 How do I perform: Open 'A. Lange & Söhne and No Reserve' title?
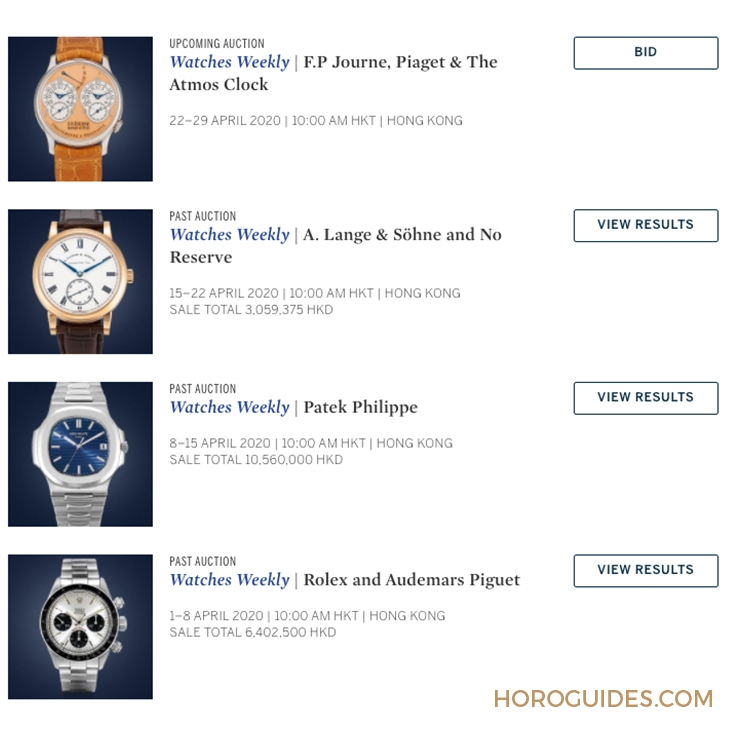(336, 245)
